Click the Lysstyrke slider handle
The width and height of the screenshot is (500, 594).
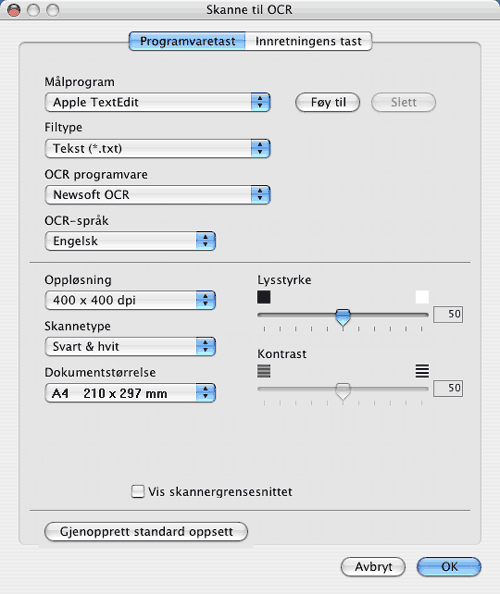tap(343, 317)
